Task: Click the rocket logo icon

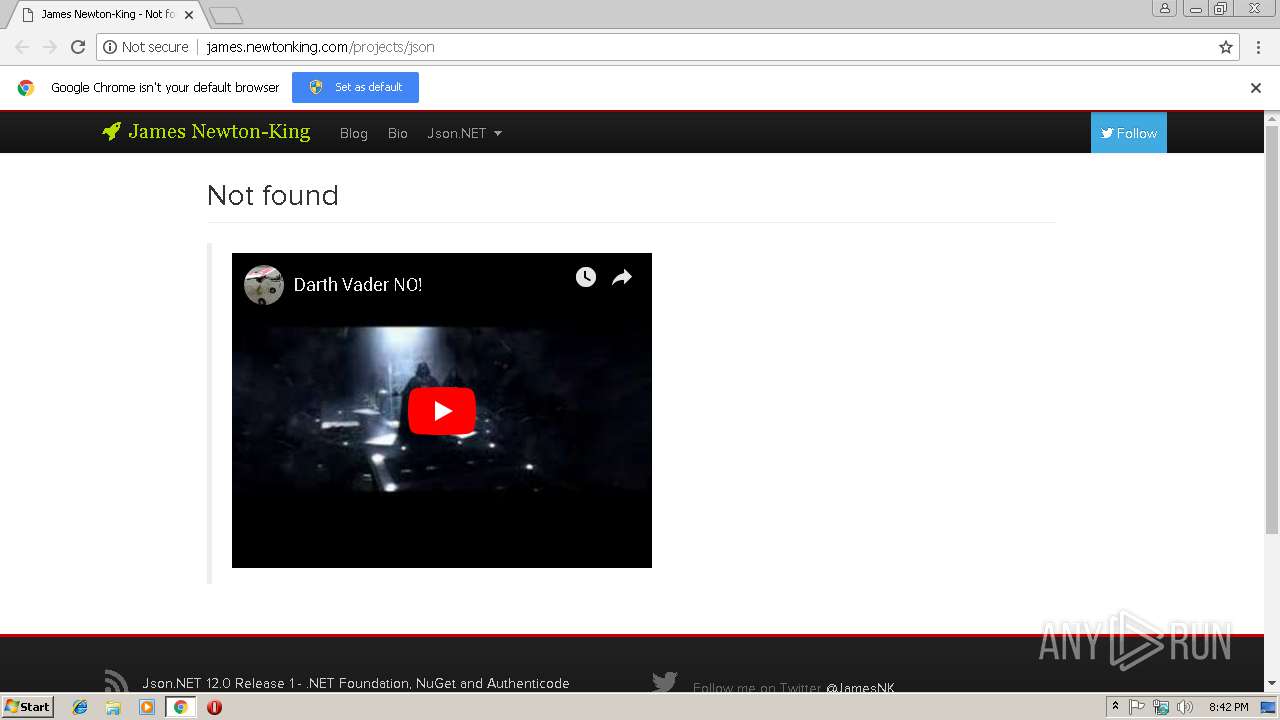Action: pos(111,131)
